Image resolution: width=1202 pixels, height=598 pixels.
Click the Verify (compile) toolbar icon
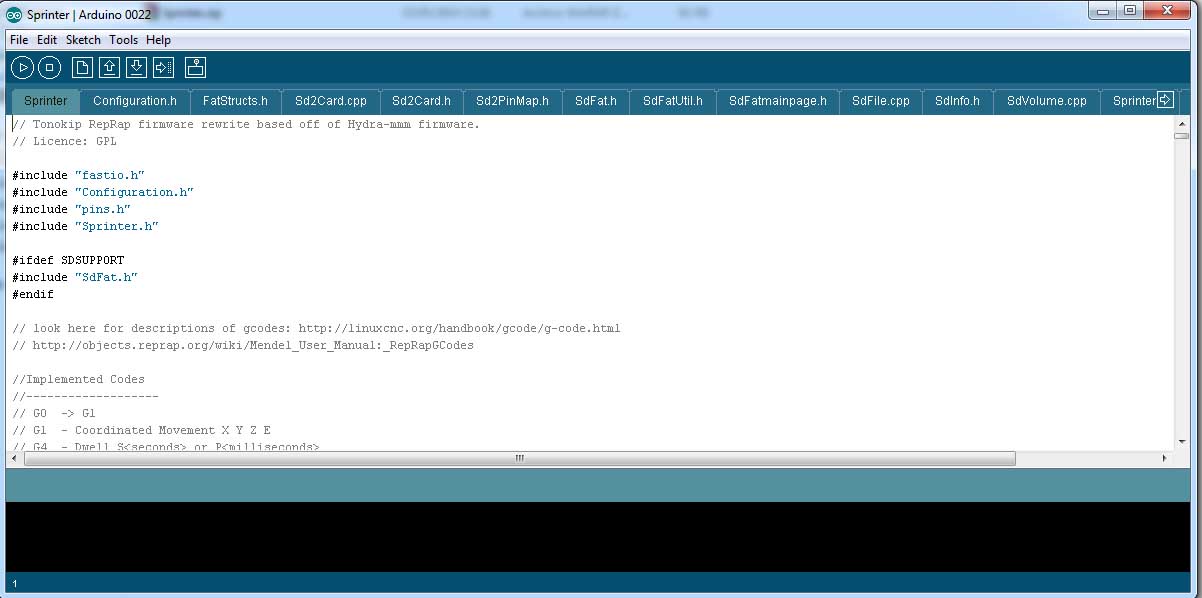click(x=22, y=67)
